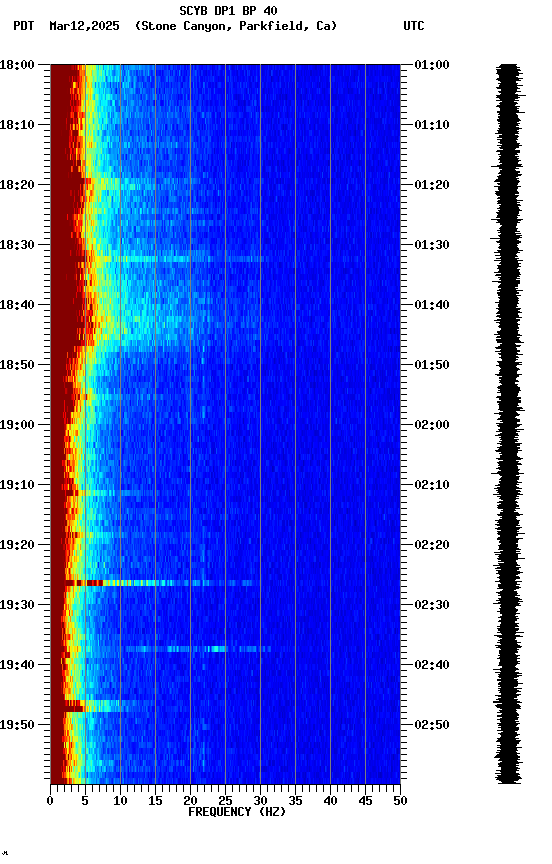Click the 19:10 PDT time label
Image resolution: width=552 pixels, height=864 pixels.
17,485
